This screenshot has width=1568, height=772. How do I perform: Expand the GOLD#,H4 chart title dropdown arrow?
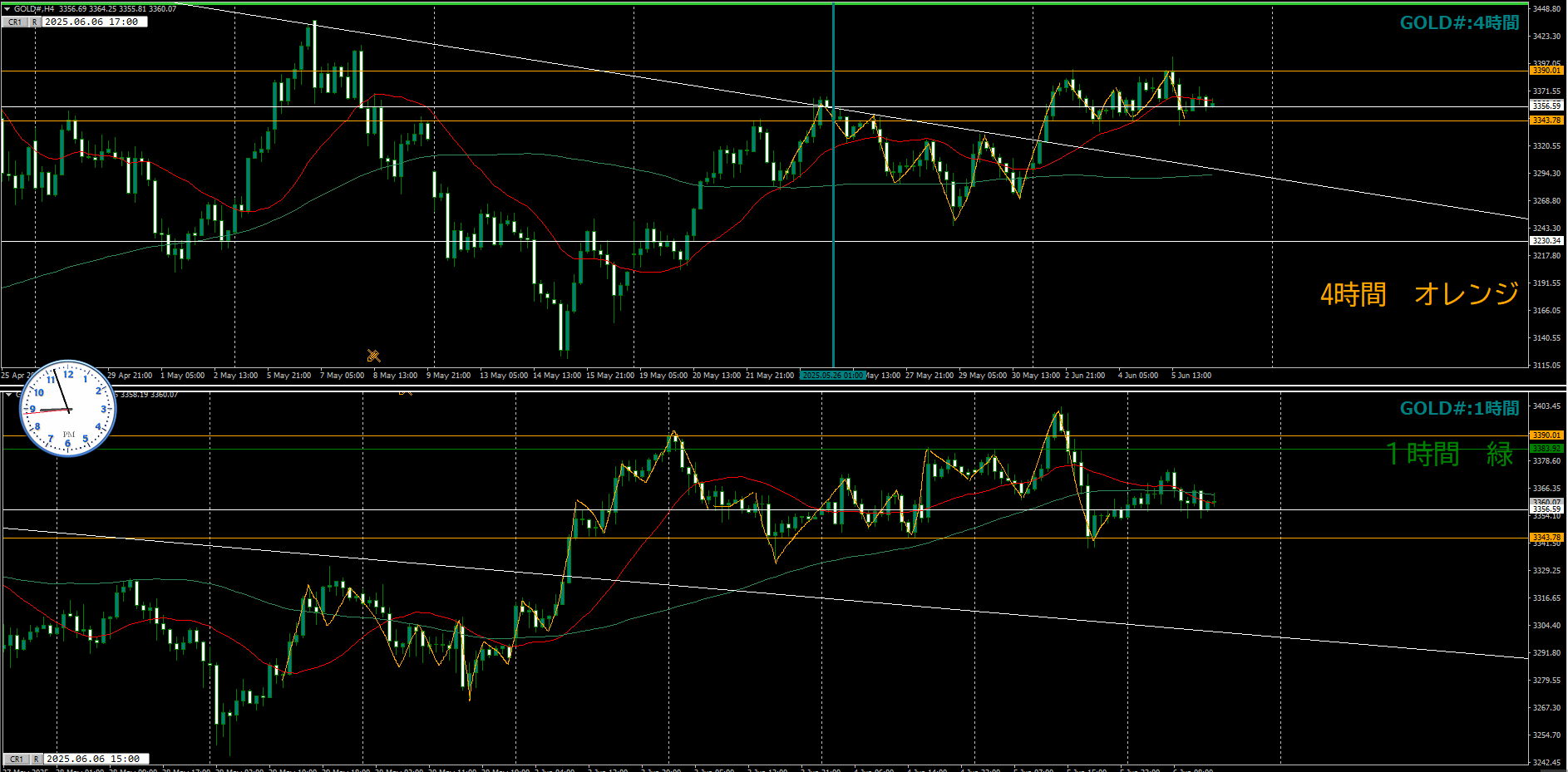(x=7, y=8)
